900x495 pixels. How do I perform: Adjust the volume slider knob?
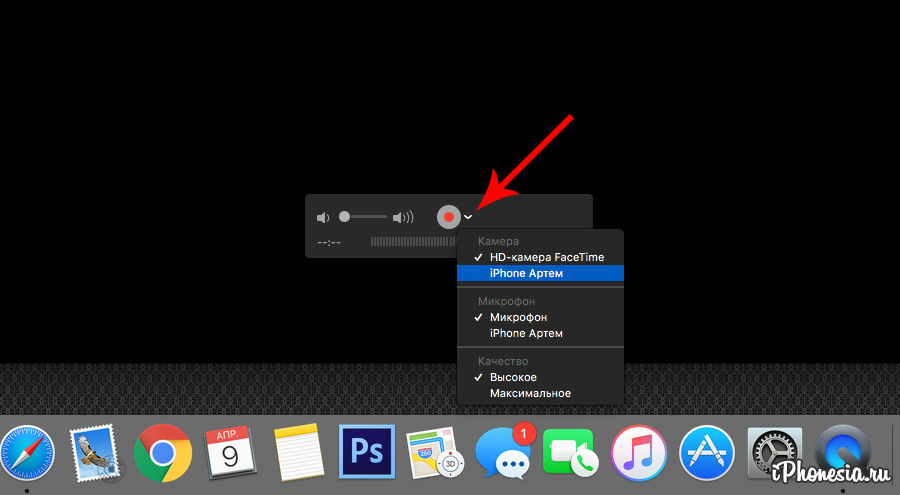tap(344, 216)
